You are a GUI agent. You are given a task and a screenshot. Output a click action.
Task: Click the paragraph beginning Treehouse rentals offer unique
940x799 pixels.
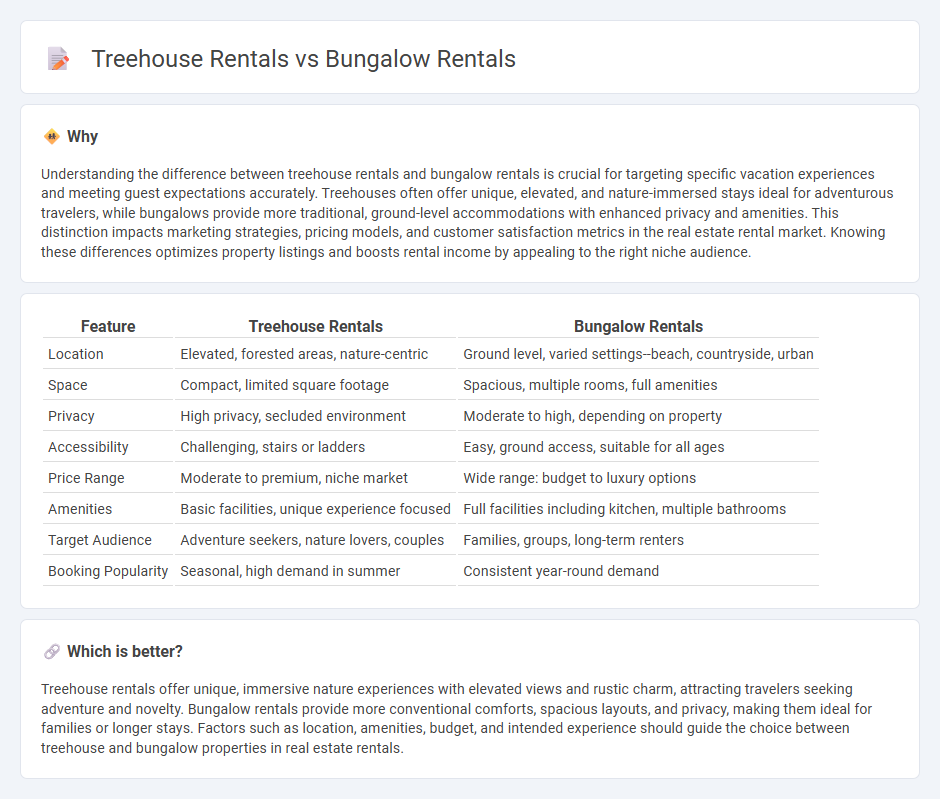457,719
